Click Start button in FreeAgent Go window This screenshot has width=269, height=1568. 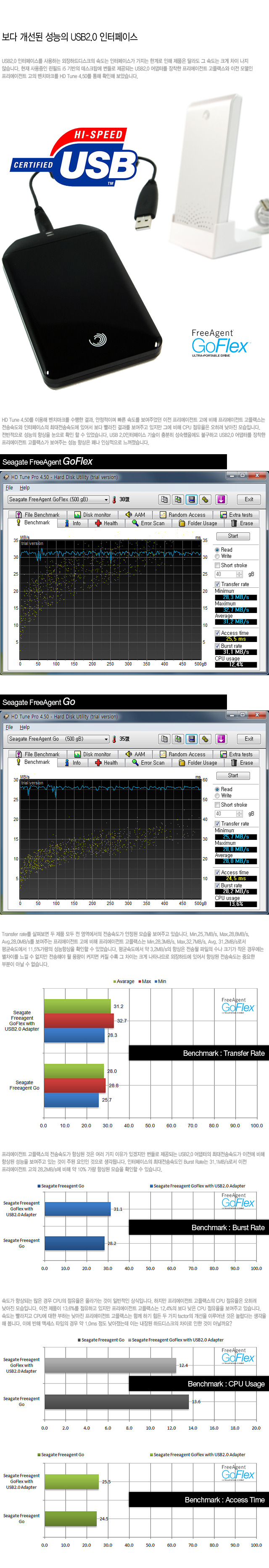[x=233, y=776]
